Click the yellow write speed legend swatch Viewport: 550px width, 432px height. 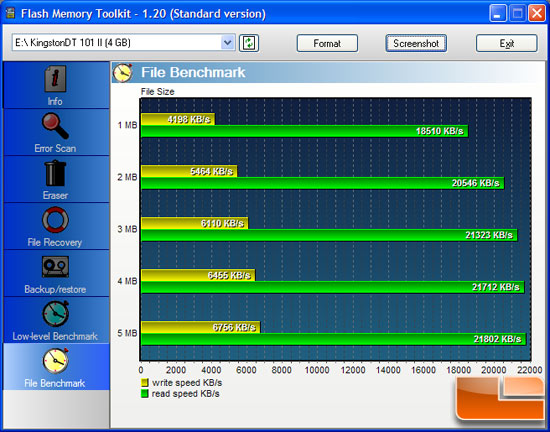(145, 383)
